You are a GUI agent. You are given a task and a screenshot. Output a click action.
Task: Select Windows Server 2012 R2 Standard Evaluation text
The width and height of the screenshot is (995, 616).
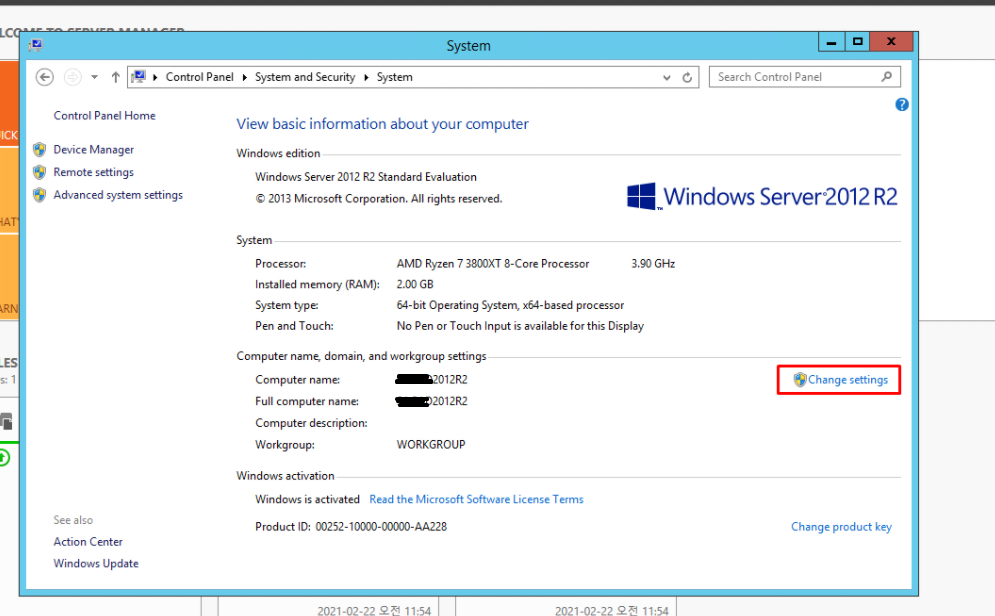pyautogui.click(x=366, y=177)
